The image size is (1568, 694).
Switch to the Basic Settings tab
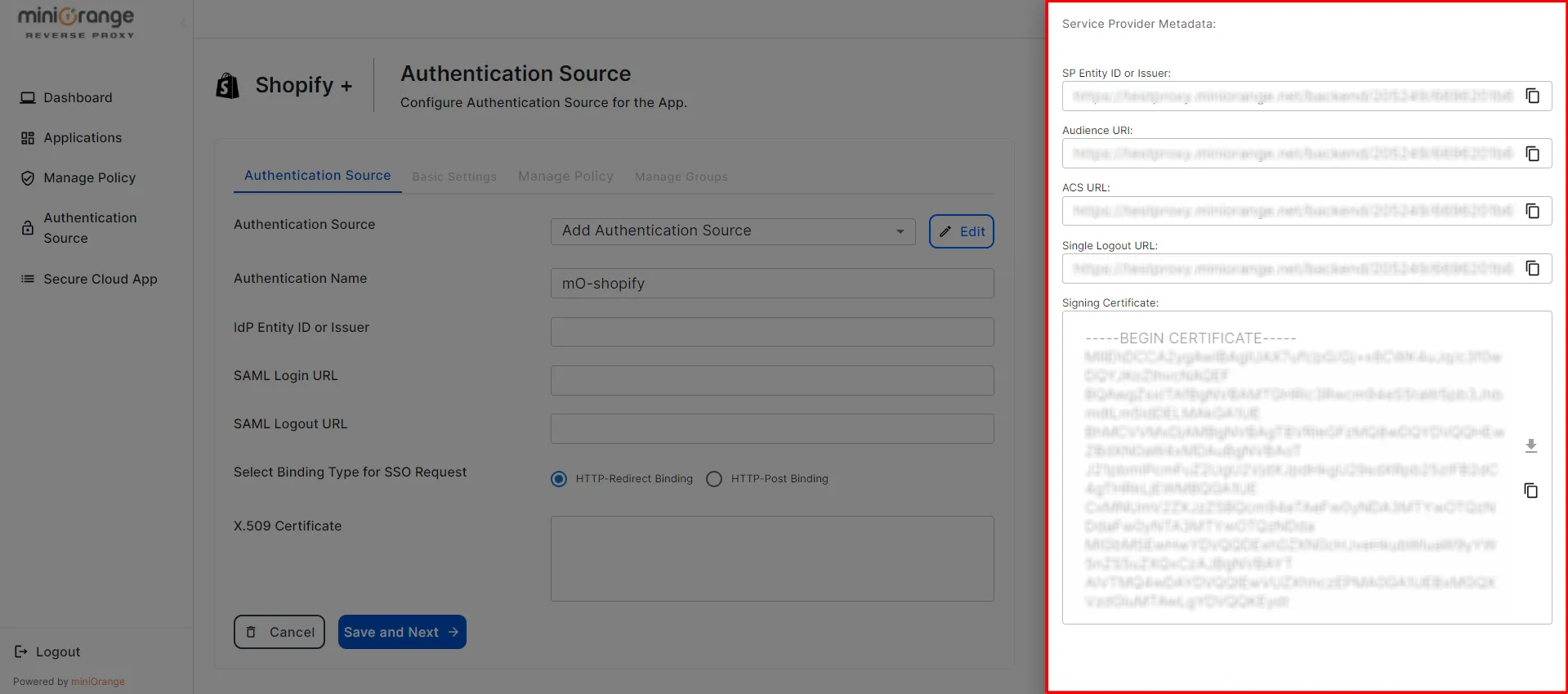point(454,177)
